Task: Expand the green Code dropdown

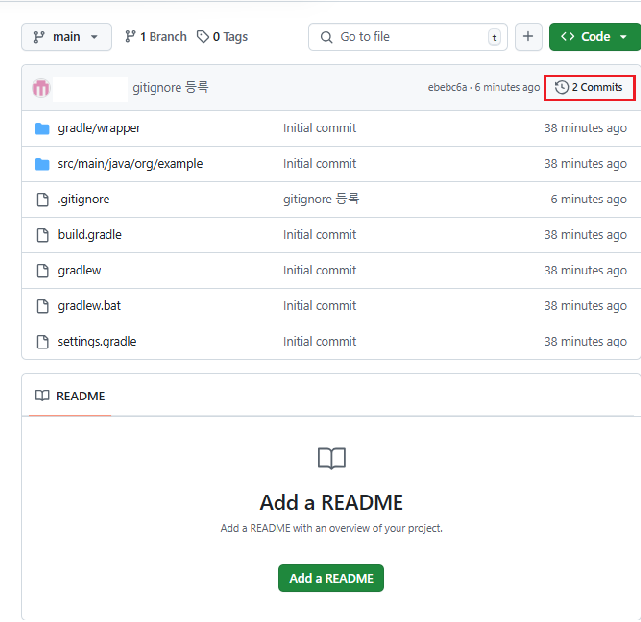Action: pyautogui.click(x=595, y=37)
